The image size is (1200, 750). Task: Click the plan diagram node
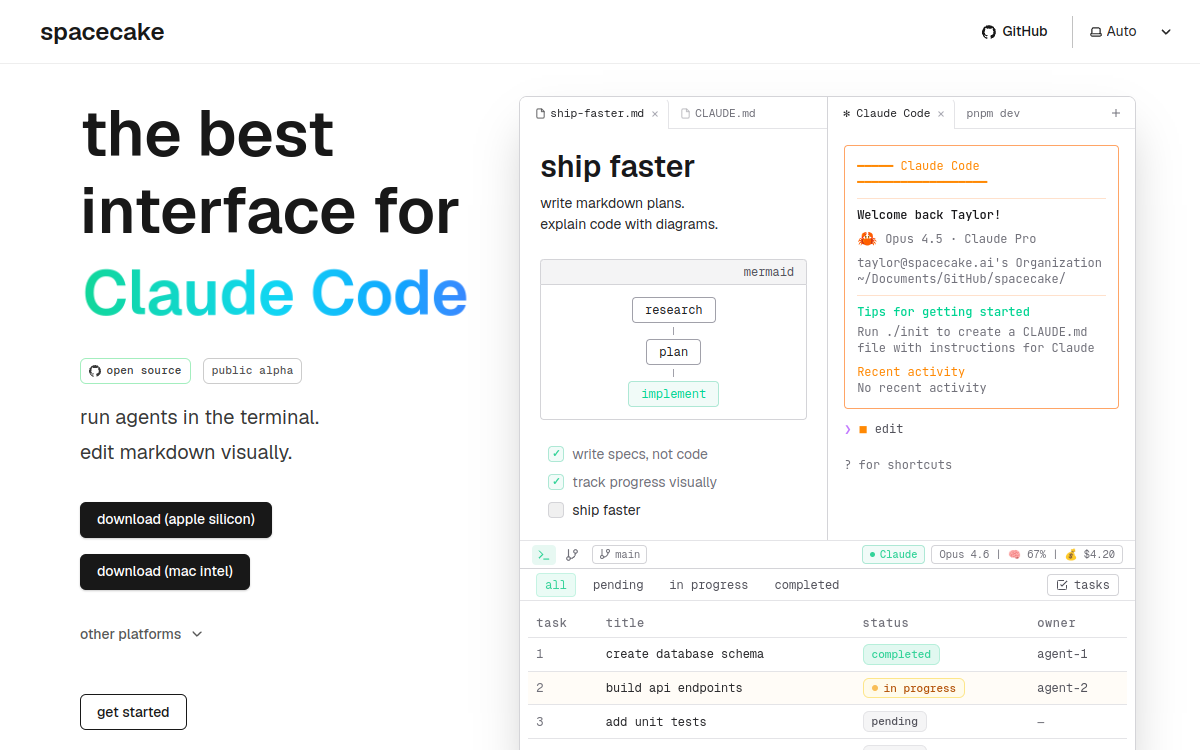pyautogui.click(x=674, y=352)
